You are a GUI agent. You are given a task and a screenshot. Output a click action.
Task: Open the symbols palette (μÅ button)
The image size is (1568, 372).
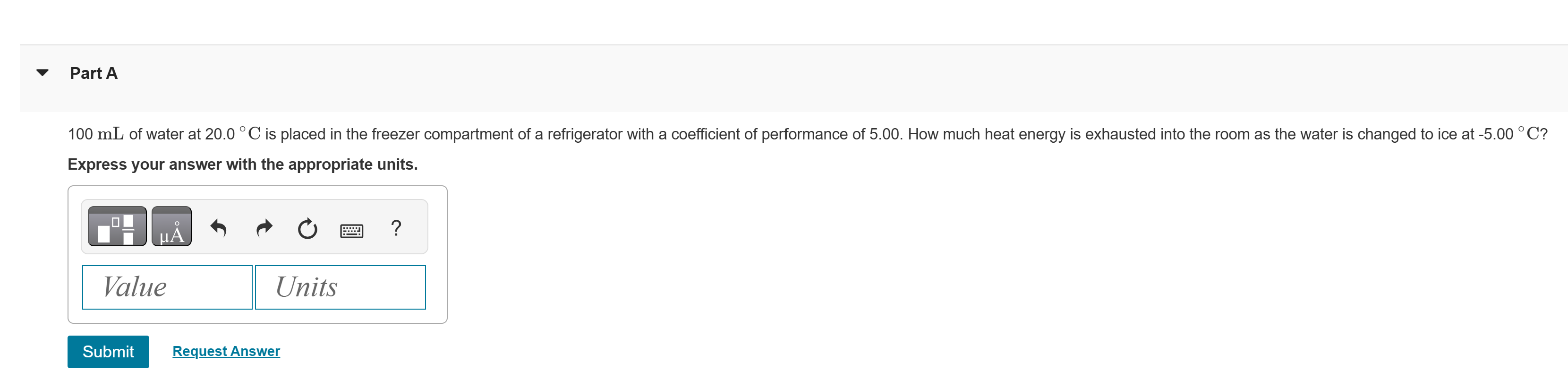pyautogui.click(x=171, y=226)
